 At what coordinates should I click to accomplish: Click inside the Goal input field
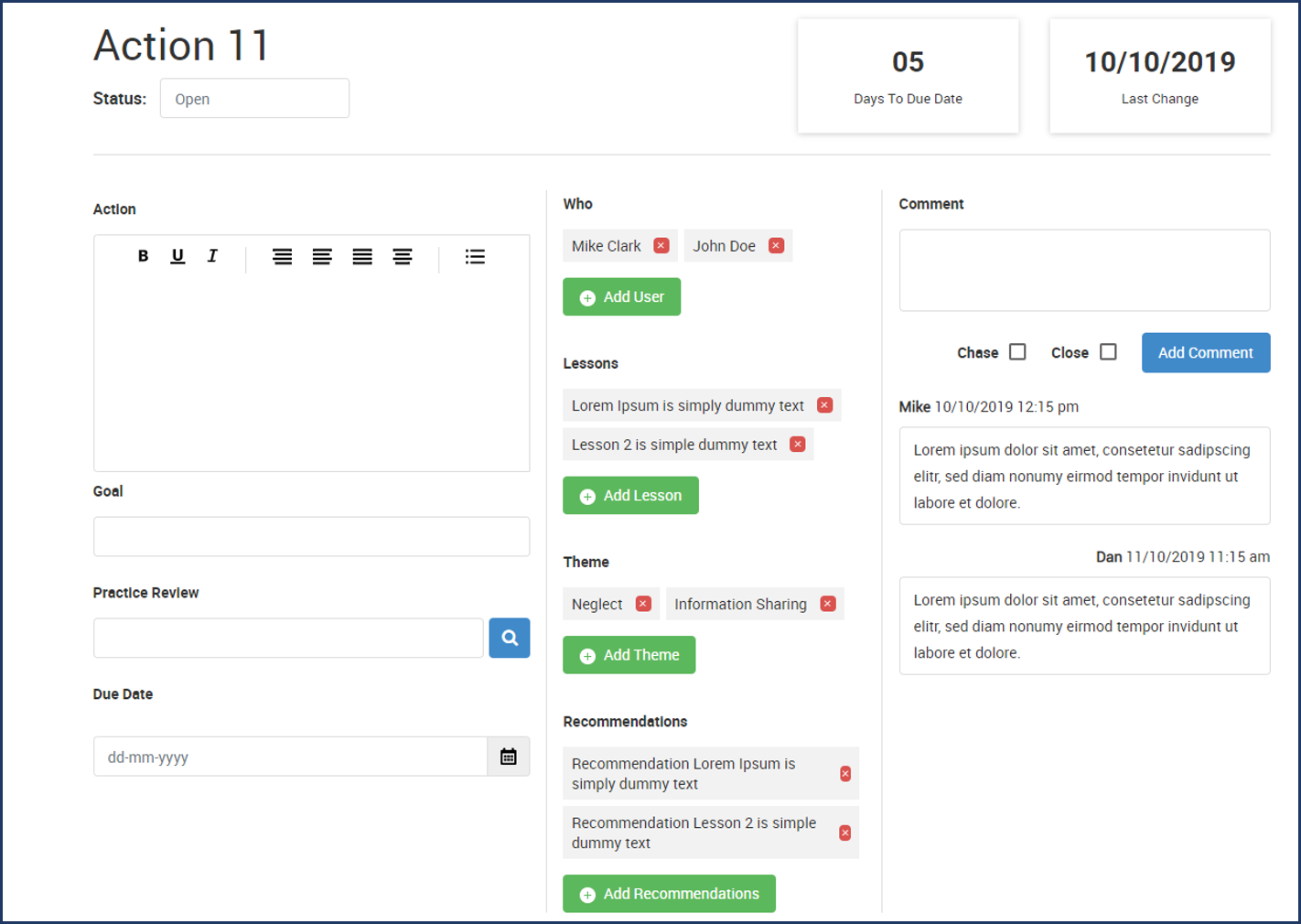(311, 536)
